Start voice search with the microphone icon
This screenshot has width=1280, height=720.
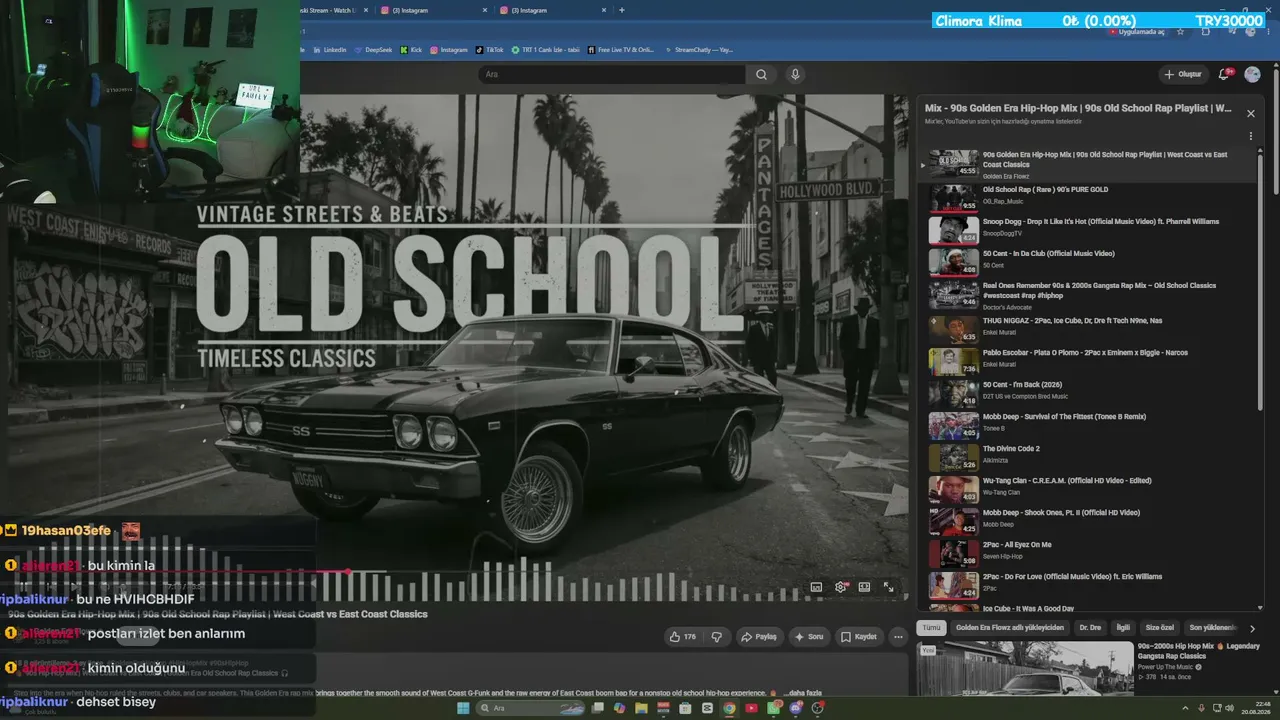click(x=795, y=74)
